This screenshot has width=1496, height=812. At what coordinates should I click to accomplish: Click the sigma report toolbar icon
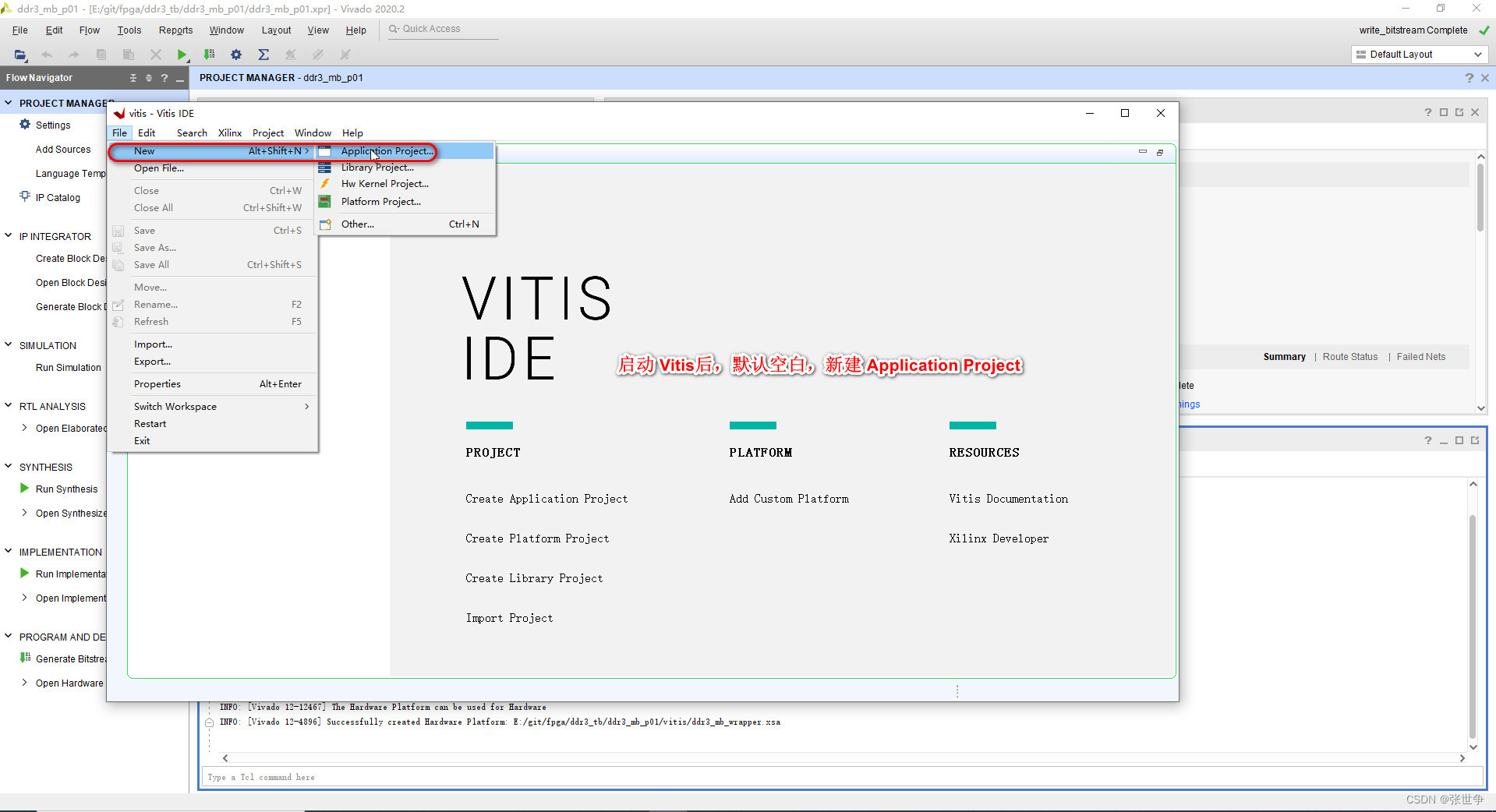(263, 55)
